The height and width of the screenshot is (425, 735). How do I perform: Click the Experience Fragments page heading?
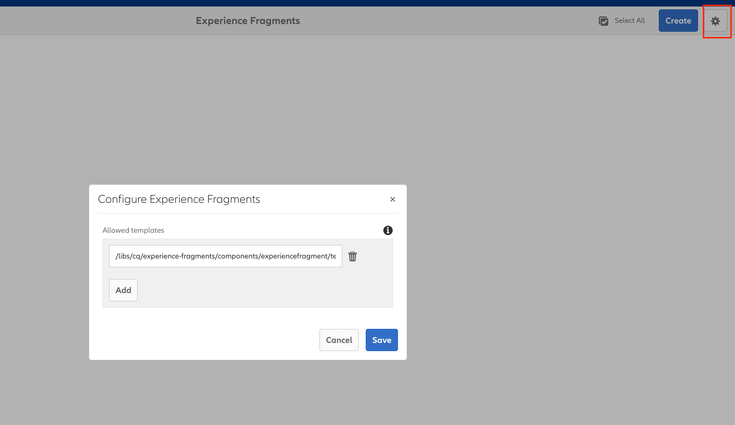coord(248,21)
